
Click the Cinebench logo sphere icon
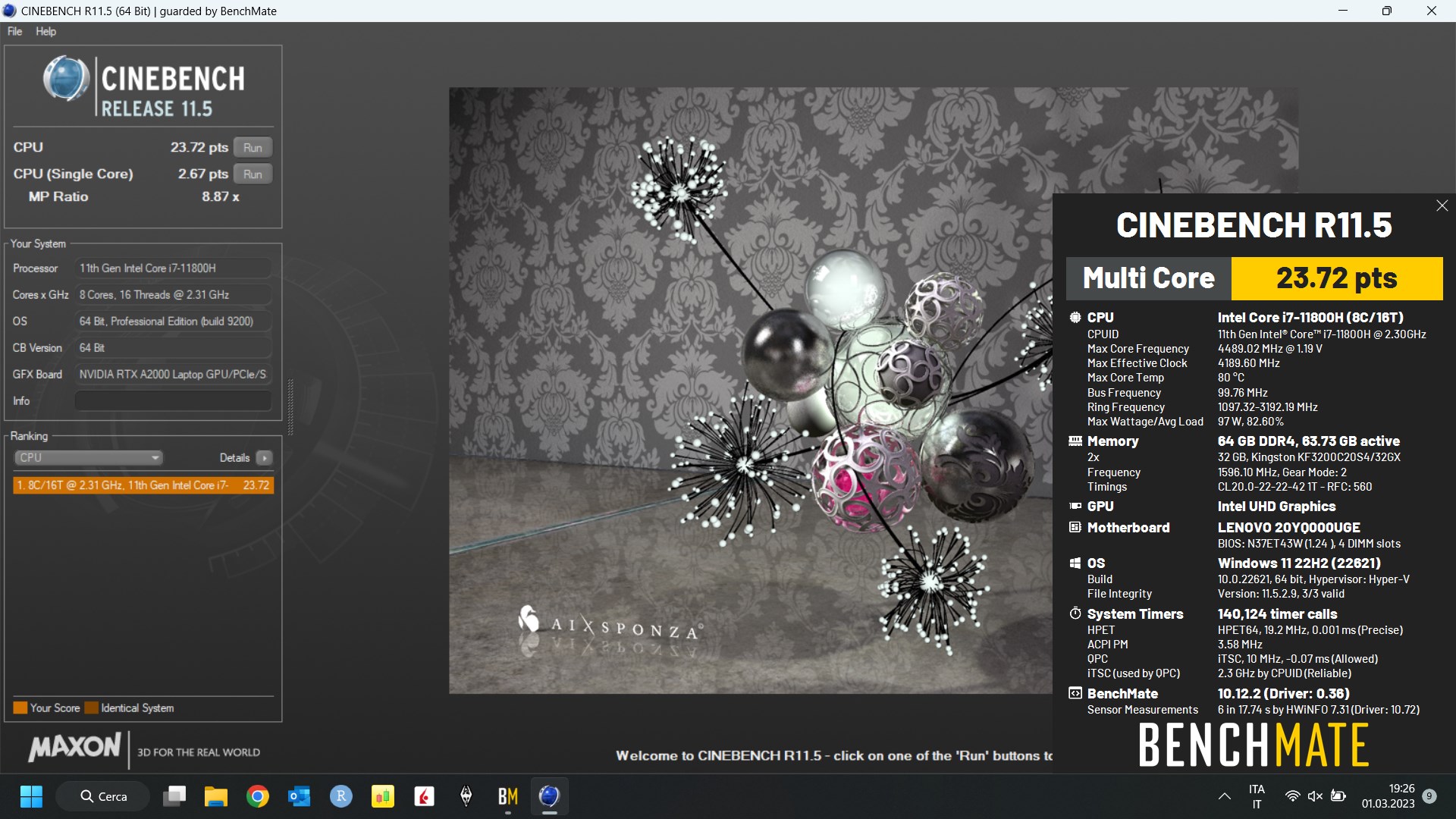coord(66,78)
